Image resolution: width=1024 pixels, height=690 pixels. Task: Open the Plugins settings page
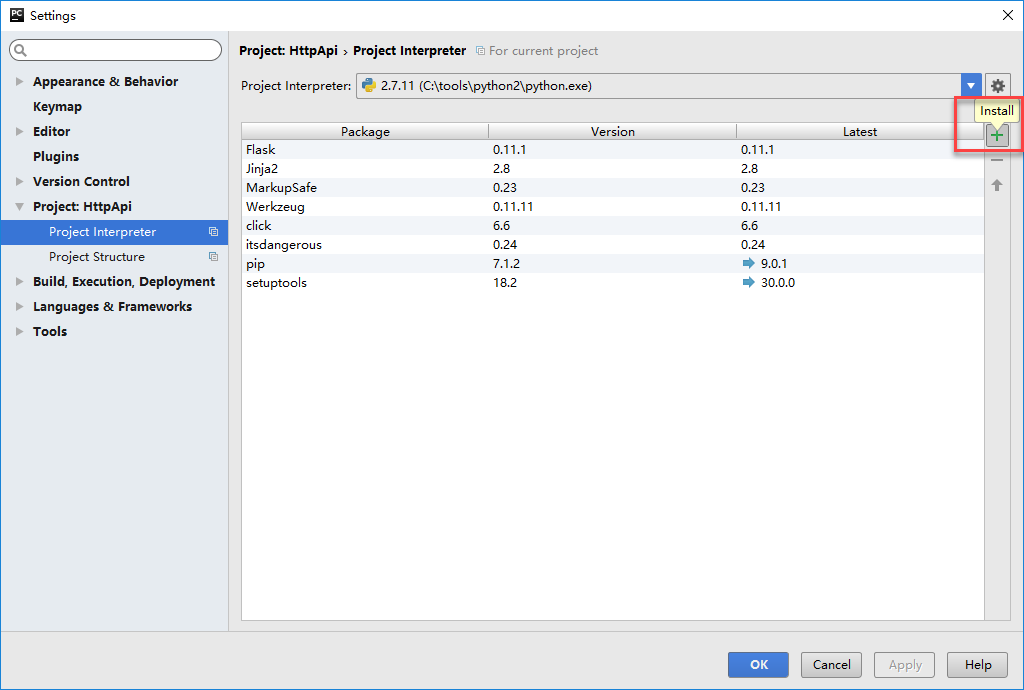coord(56,157)
